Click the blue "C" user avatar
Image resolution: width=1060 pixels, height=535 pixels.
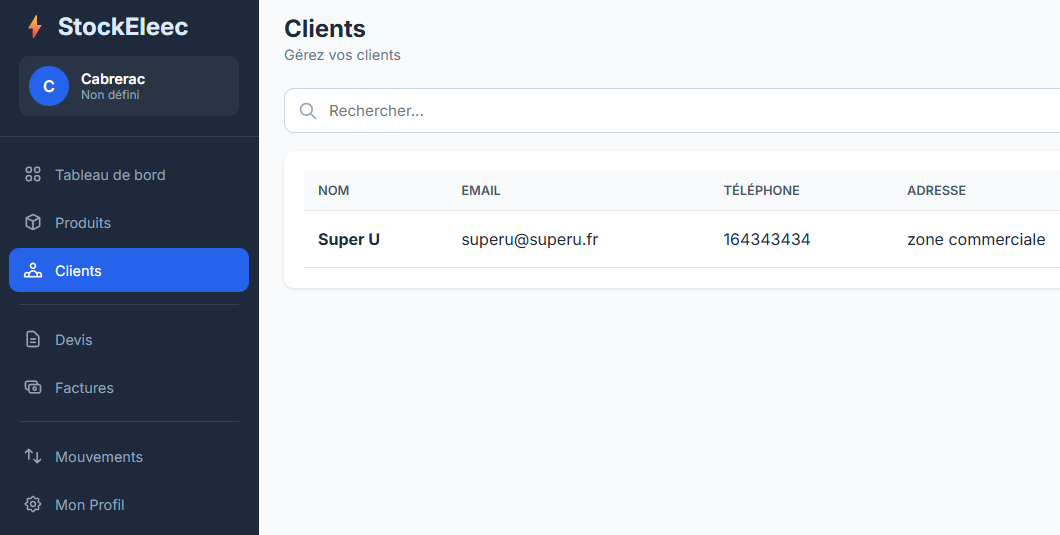point(49,86)
